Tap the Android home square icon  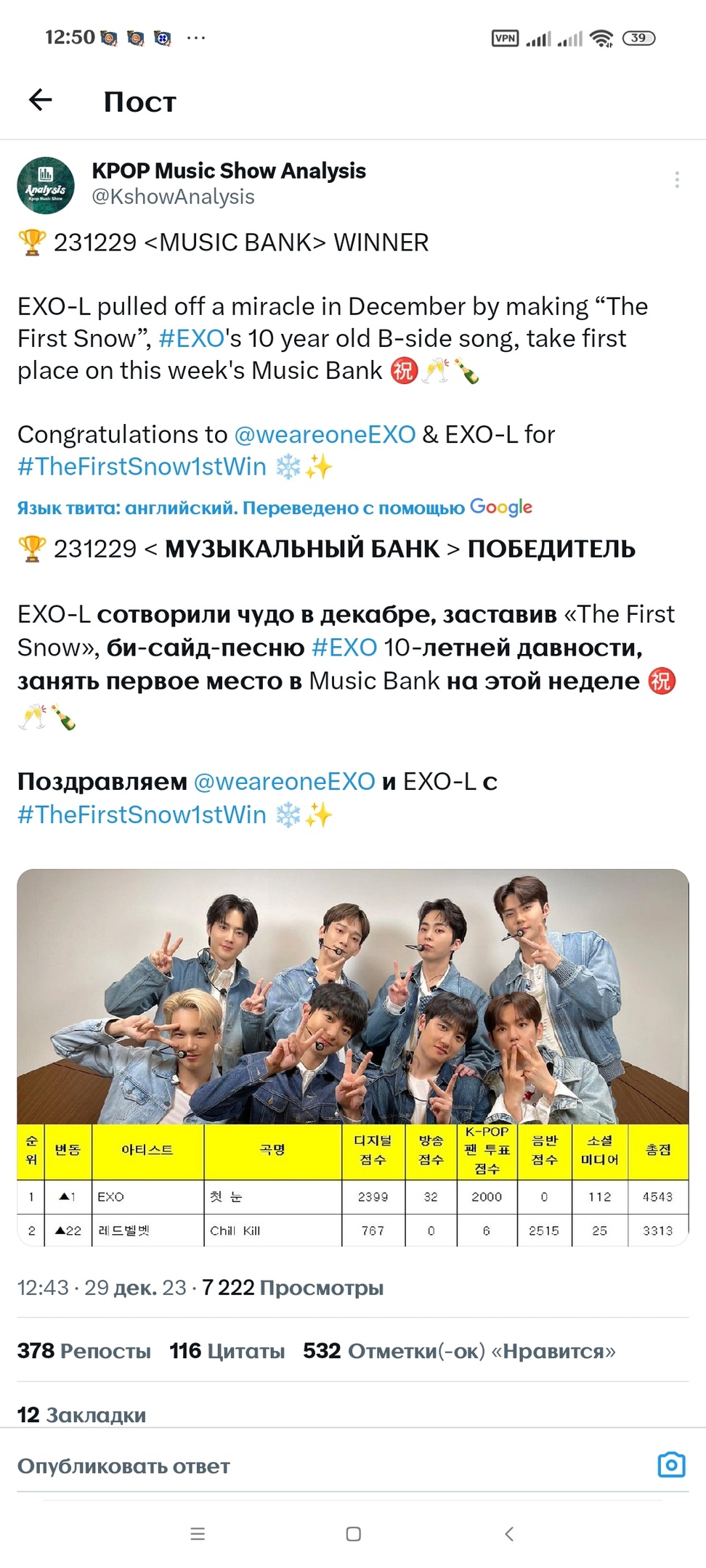[x=354, y=1534]
